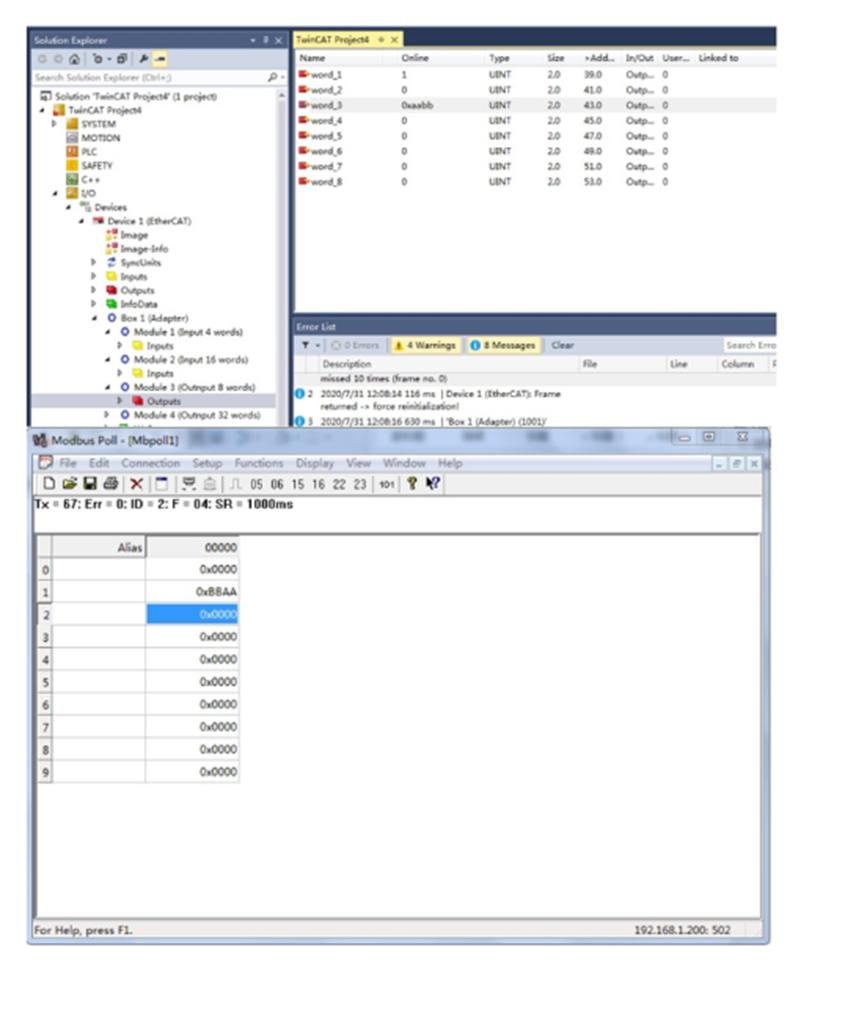Screen dimensions: 856x1014
Task: Open the Functions menu
Action: coord(259,463)
